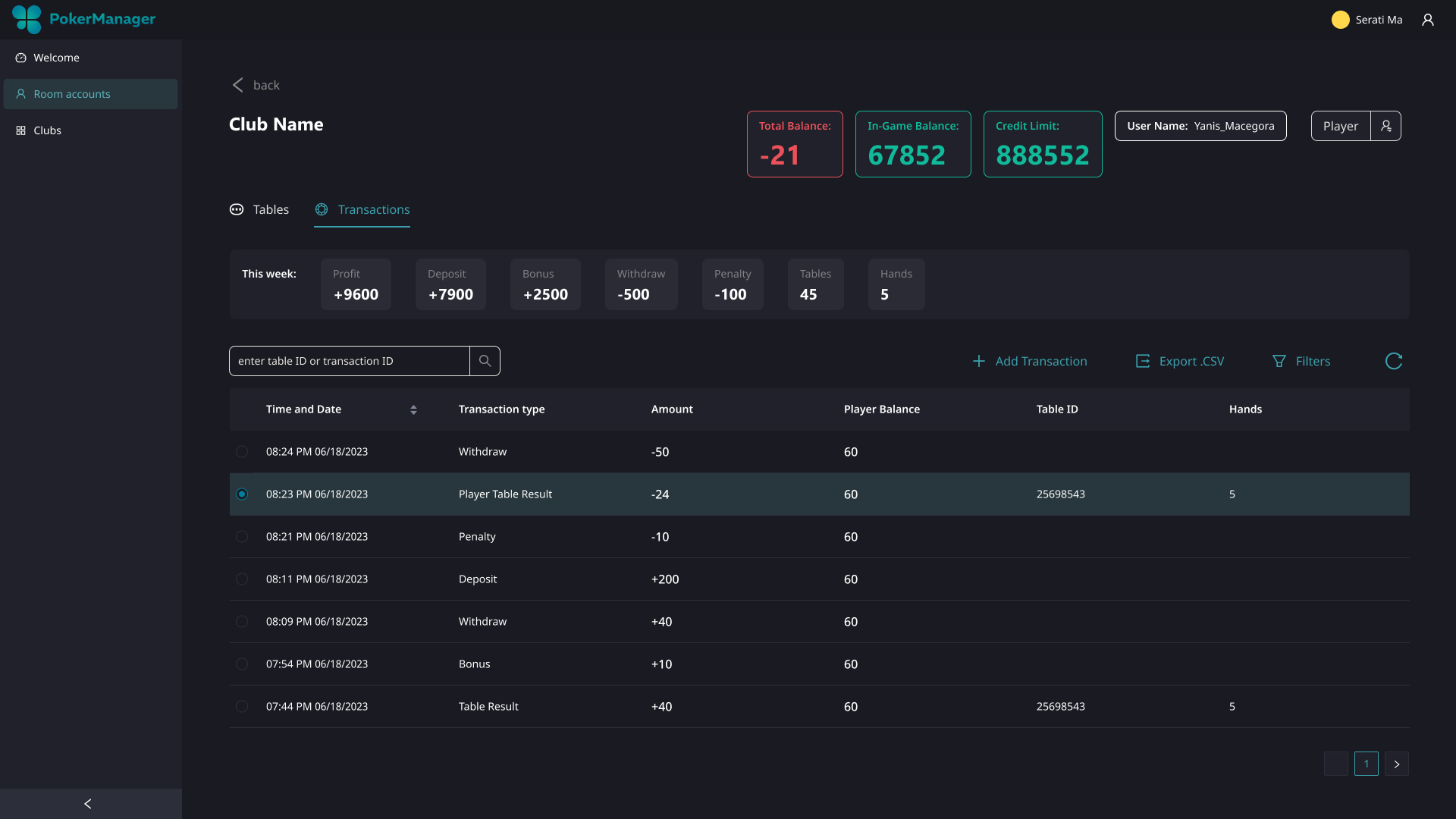The height and width of the screenshot is (819, 1456).
Task: Select the Deposit +200 row radio
Action: click(x=242, y=579)
